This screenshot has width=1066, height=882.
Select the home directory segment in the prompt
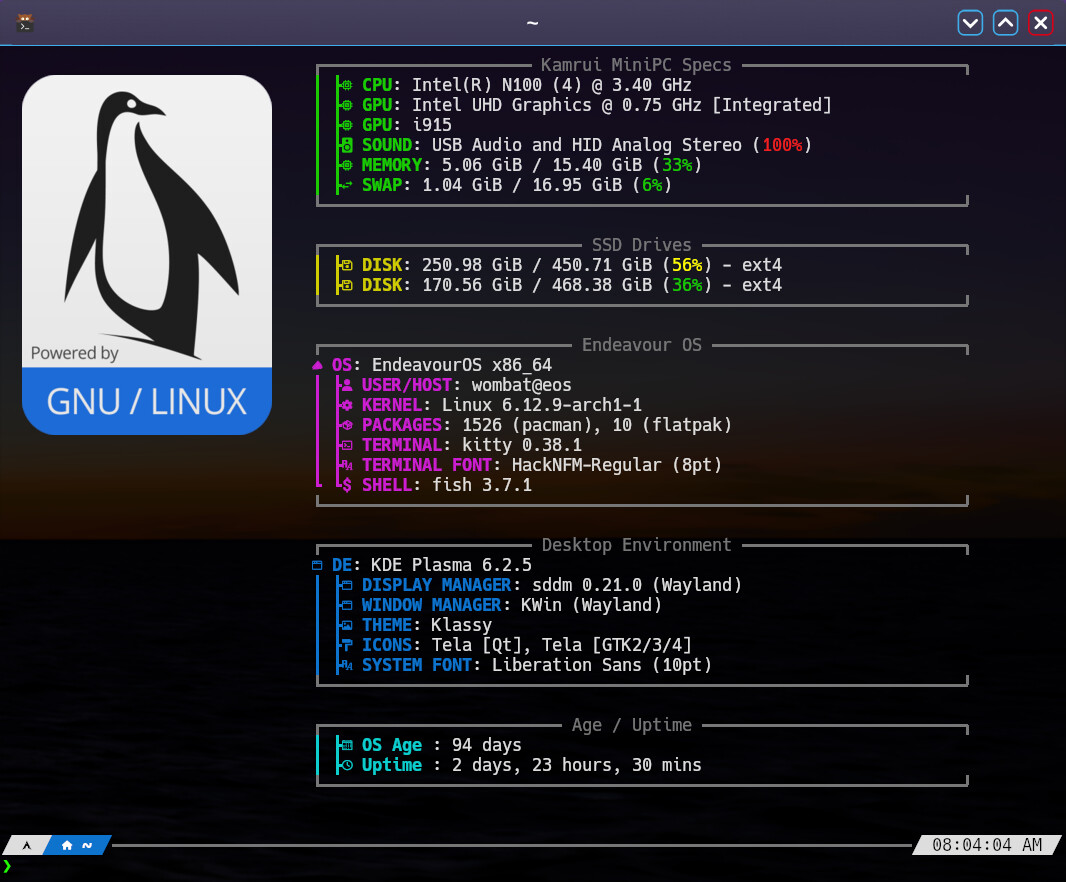77,845
